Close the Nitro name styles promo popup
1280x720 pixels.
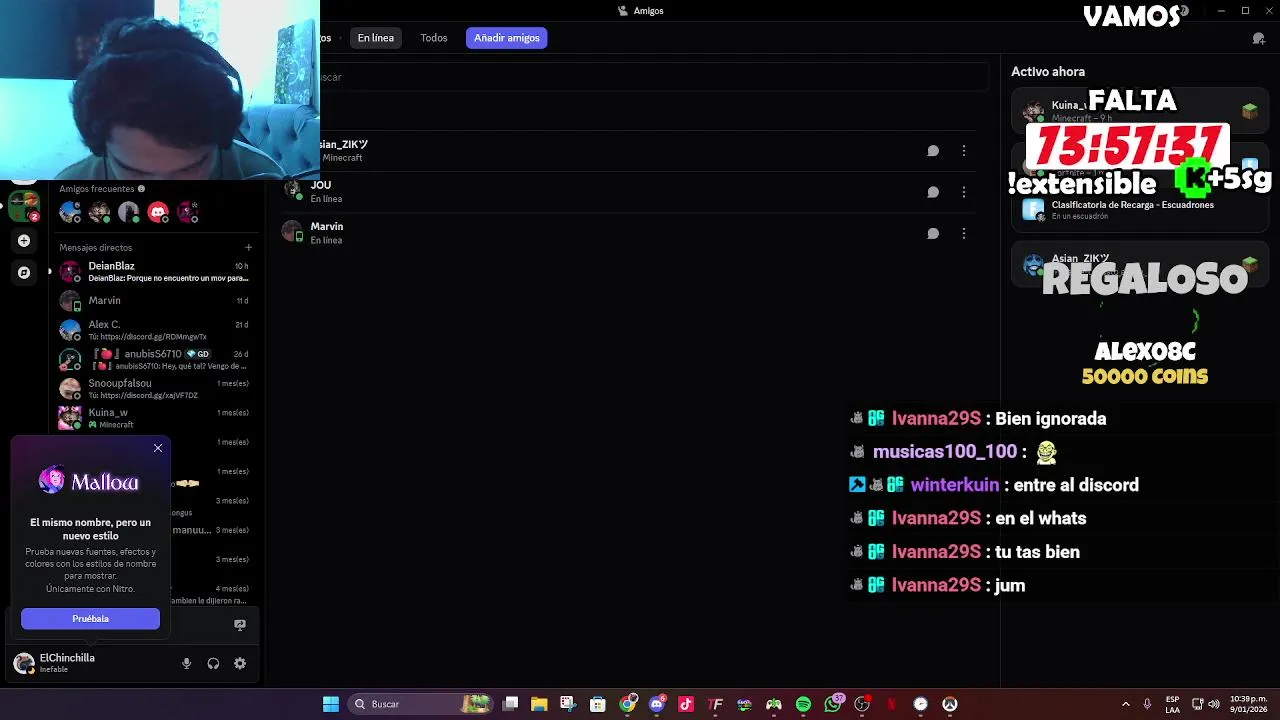(x=158, y=448)
